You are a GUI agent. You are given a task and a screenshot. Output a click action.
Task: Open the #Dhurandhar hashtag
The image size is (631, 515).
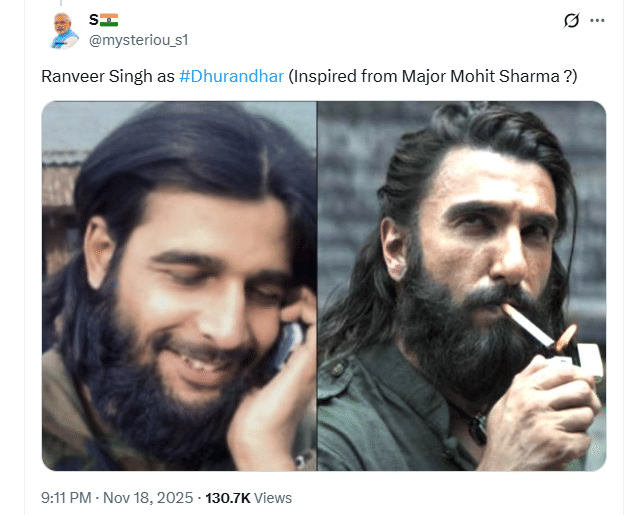click(x=232, y=76)
